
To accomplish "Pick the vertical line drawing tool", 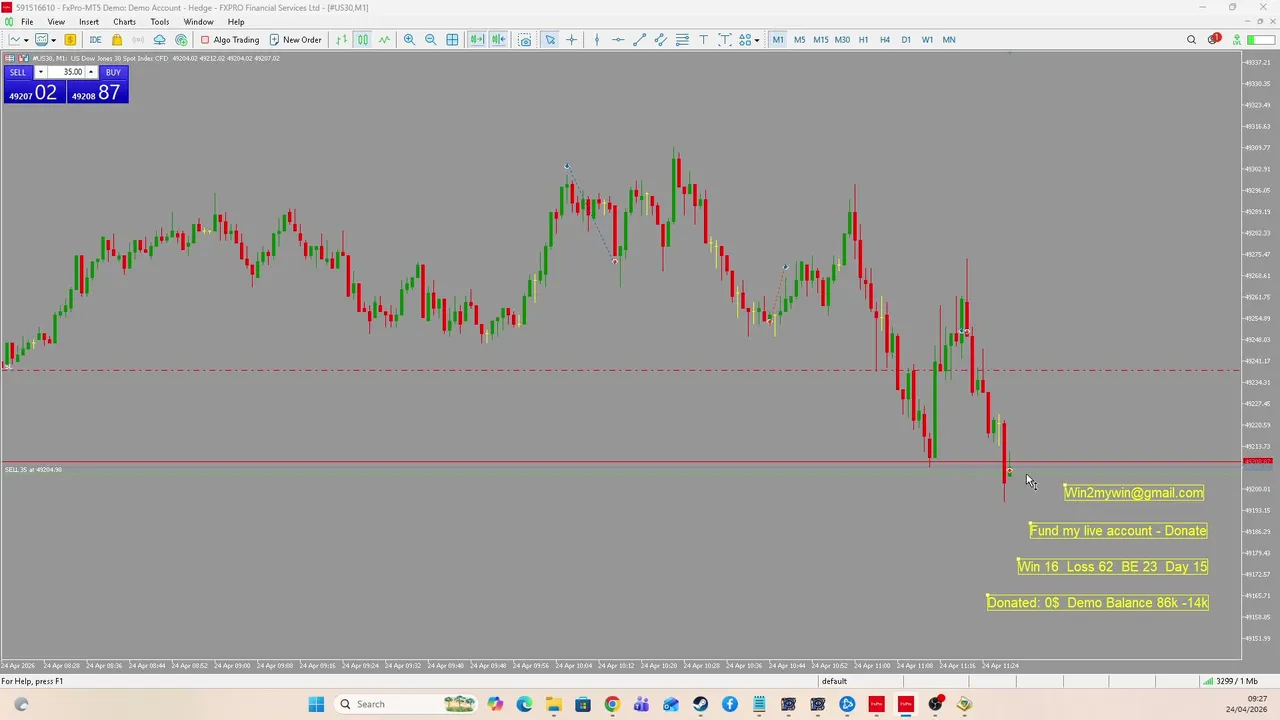I will coord(597,40).
